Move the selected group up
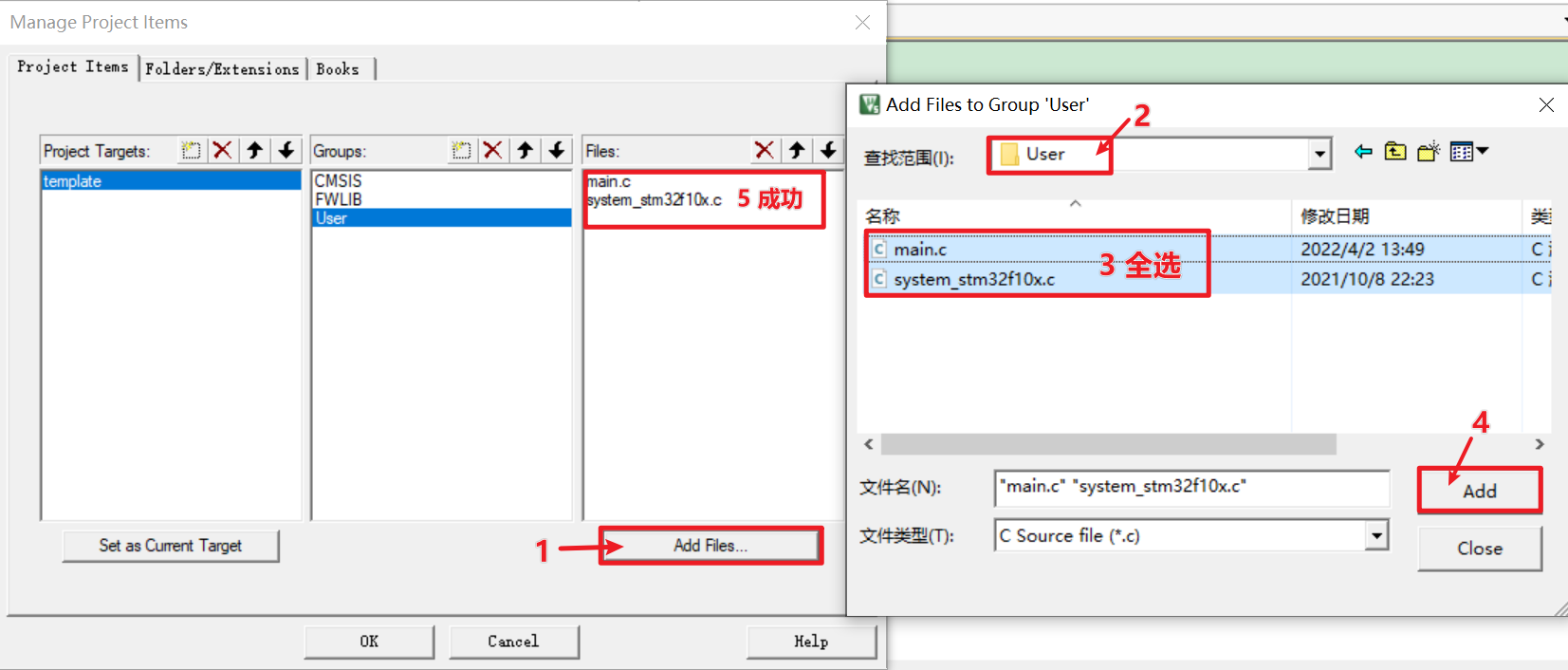Image resolution: width=1568 pixels, height=670 pixels. coord(525,150)
